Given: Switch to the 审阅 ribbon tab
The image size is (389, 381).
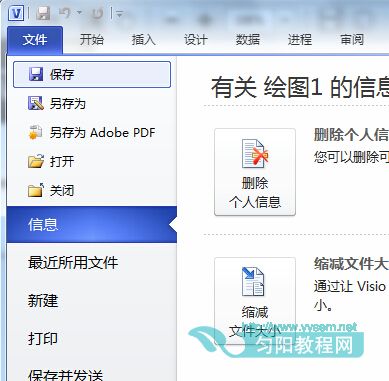Looking at the screenshot, I should 352,40.
